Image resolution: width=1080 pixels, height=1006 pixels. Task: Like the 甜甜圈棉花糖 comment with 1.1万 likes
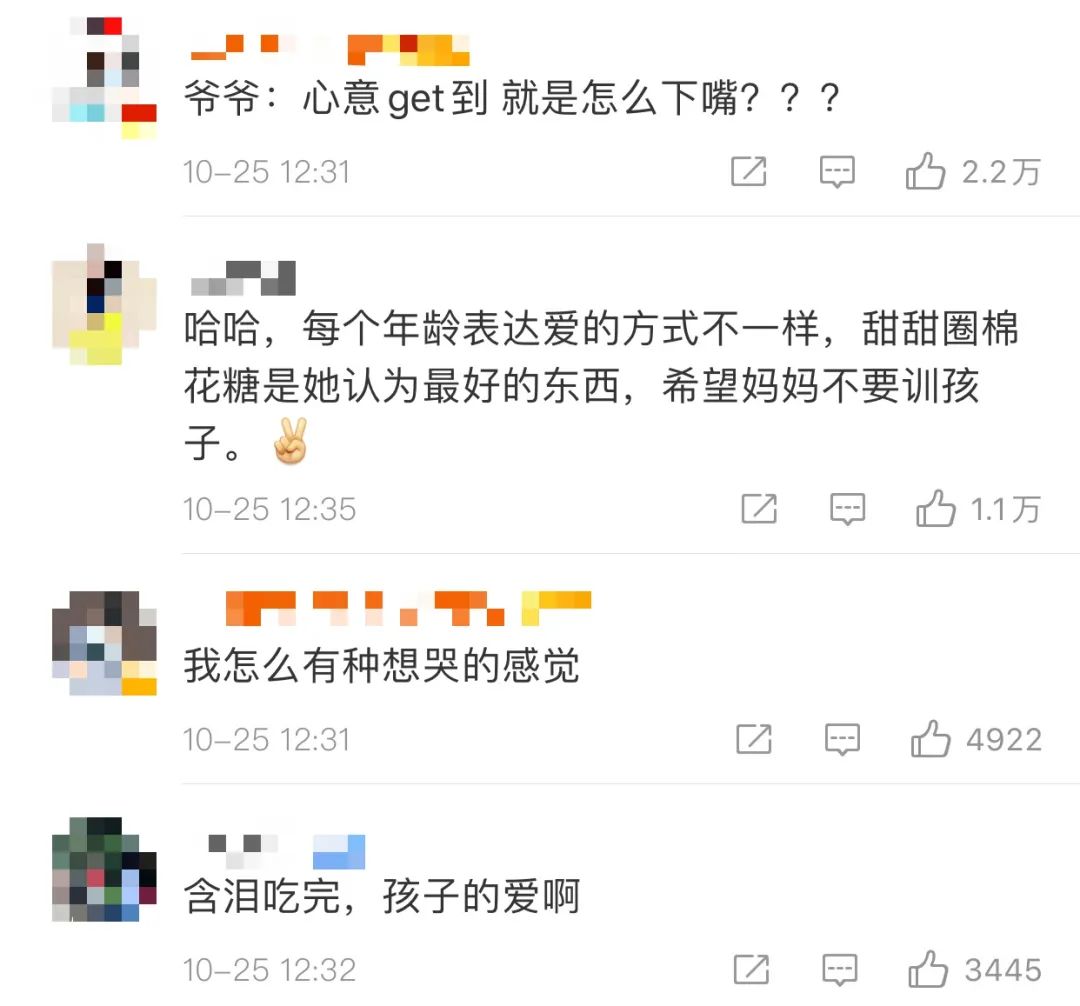tap(935, 508)
